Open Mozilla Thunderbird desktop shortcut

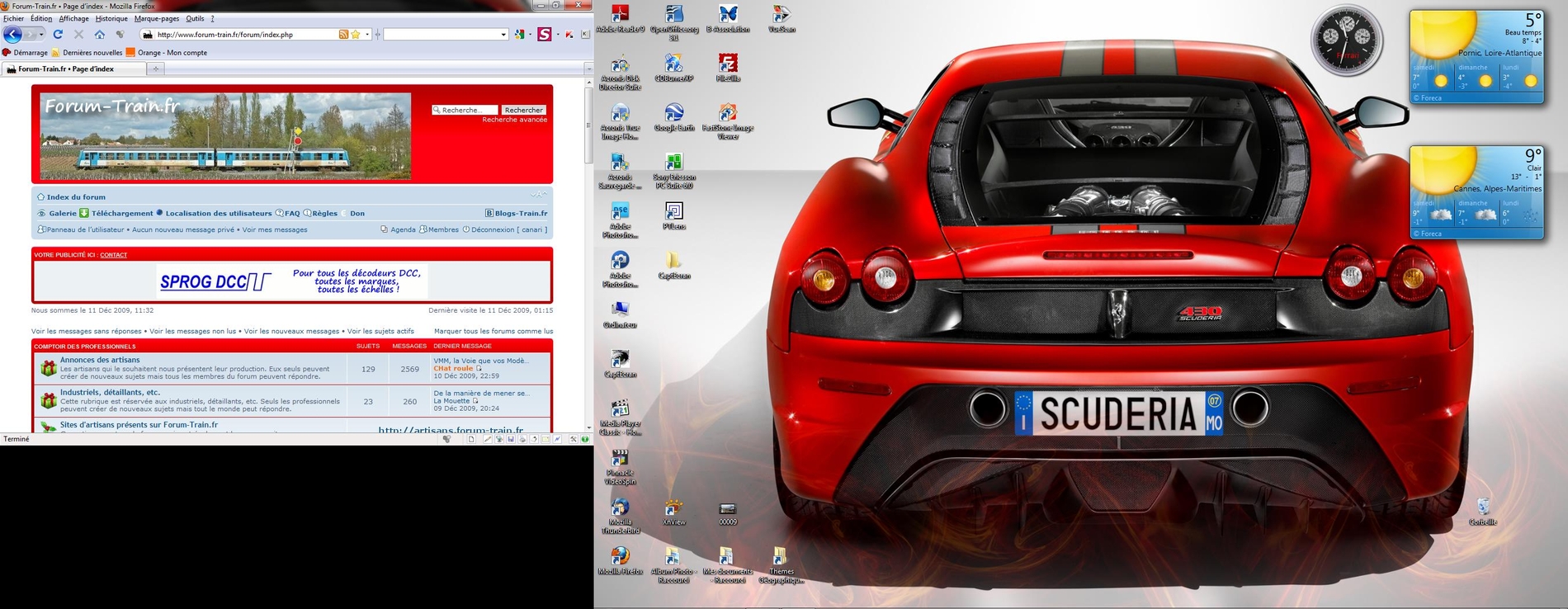(620, 517)
